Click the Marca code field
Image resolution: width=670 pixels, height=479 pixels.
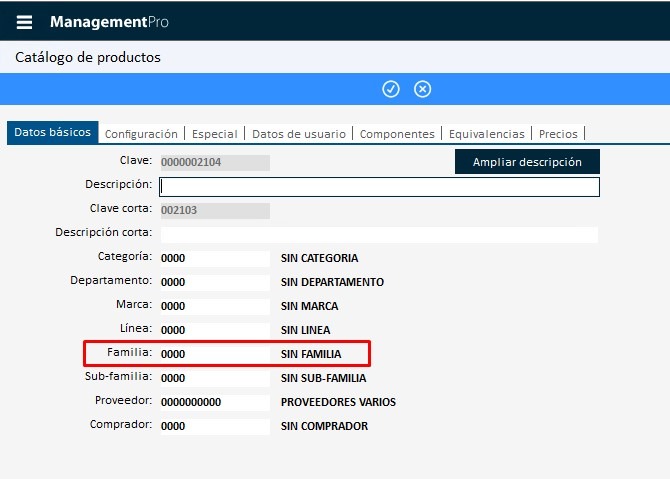214,306
